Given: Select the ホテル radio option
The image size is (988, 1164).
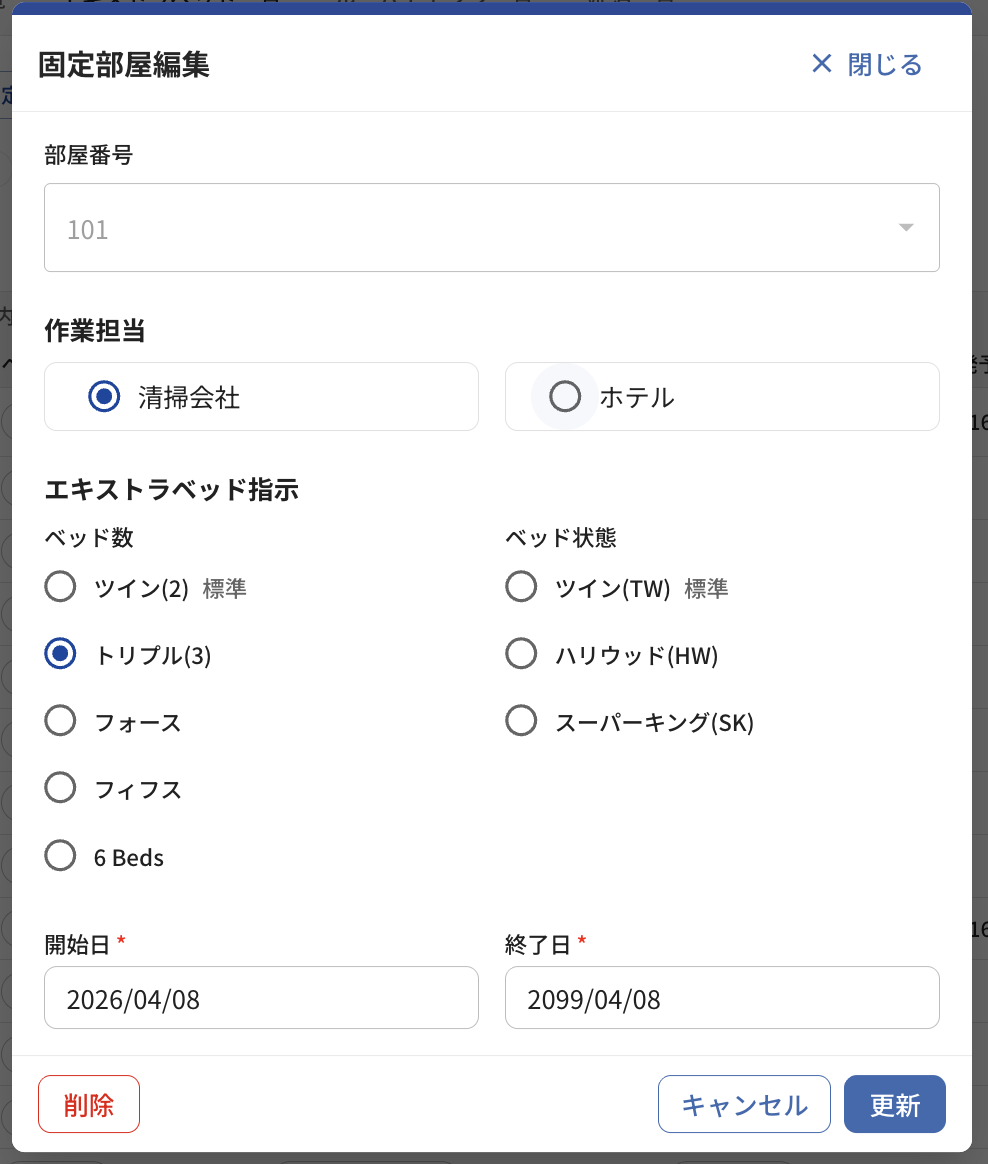Looking at the screenshot, I should 565,396.
